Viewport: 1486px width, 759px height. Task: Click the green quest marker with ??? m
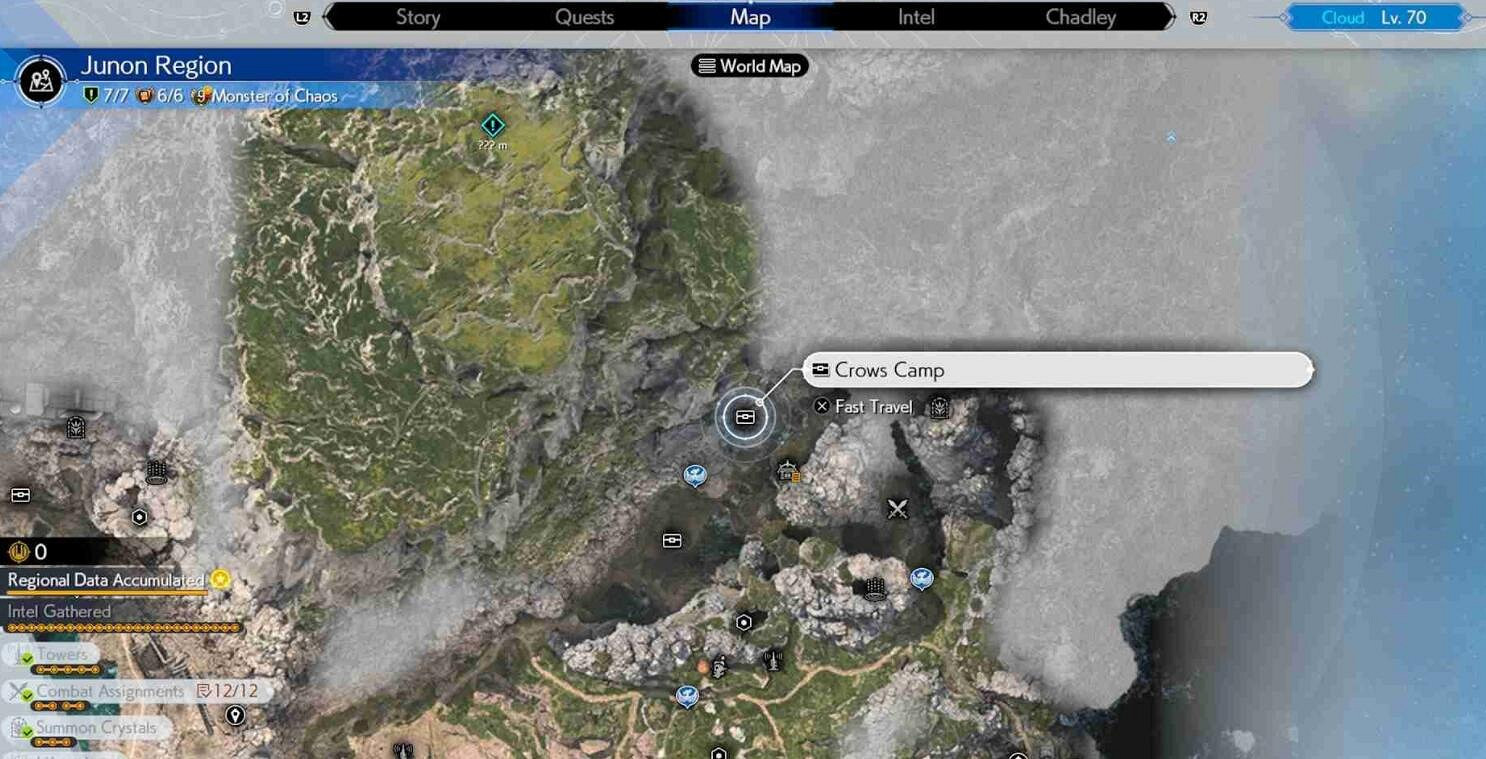pos(493,126)
